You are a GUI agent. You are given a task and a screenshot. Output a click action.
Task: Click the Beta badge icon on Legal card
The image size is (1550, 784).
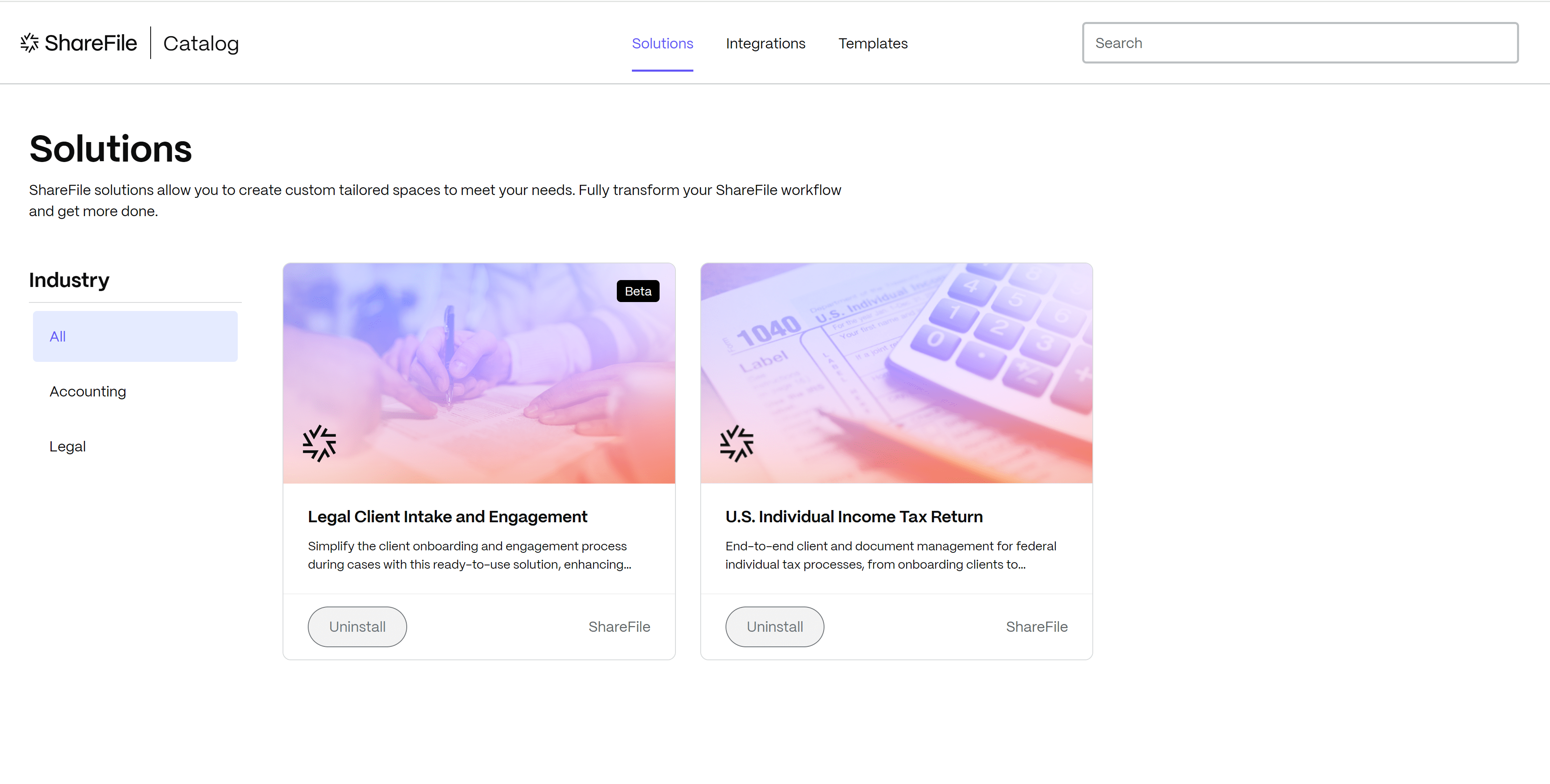tap(638, 291)
